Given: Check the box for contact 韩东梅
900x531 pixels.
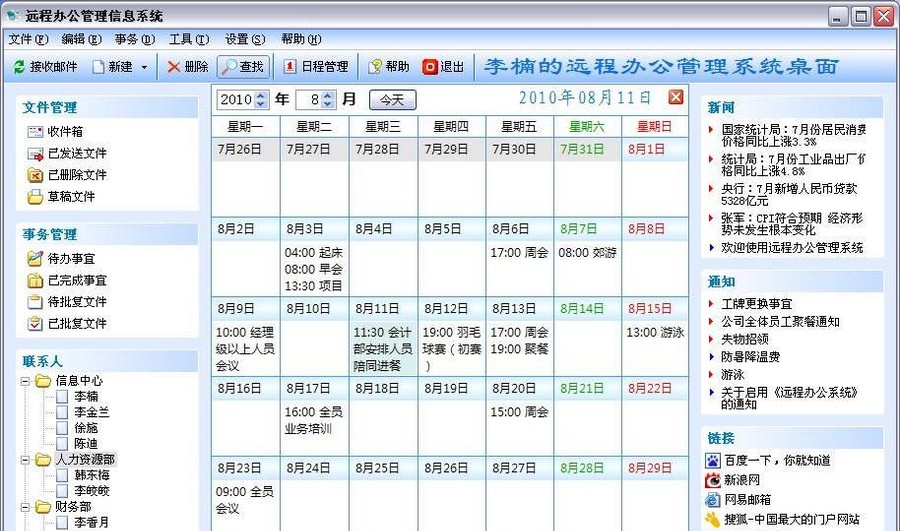Looking at the screenshot, I should click(62, 475).
